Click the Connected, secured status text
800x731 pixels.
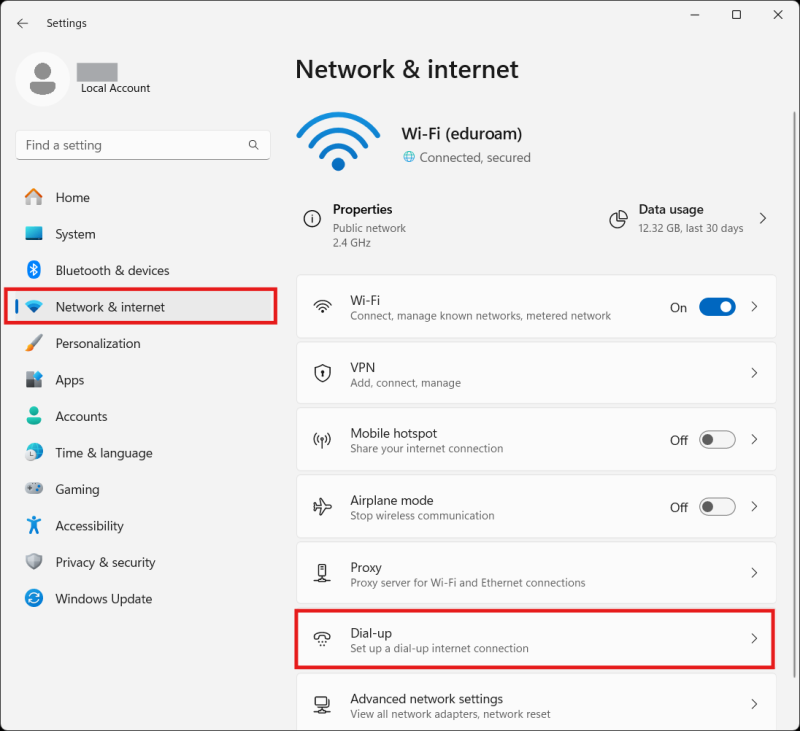[x=474, y=158]
